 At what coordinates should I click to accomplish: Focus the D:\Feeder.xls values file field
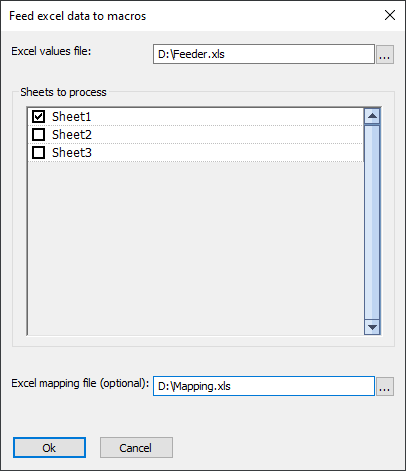pos(264,54)
